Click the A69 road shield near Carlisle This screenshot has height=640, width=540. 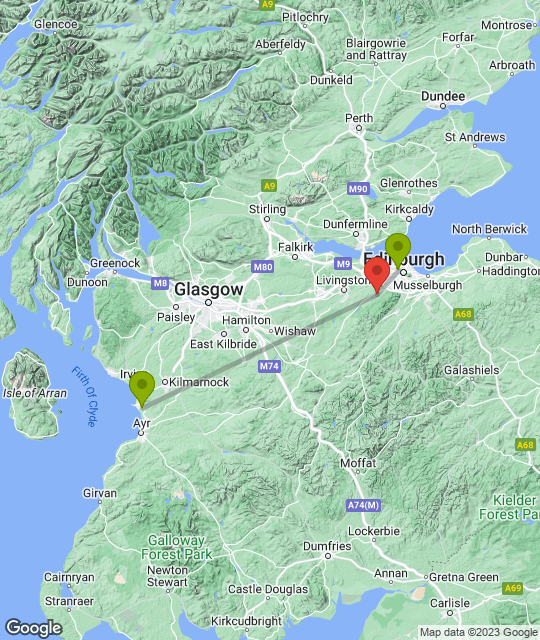(x=513, y=588)
